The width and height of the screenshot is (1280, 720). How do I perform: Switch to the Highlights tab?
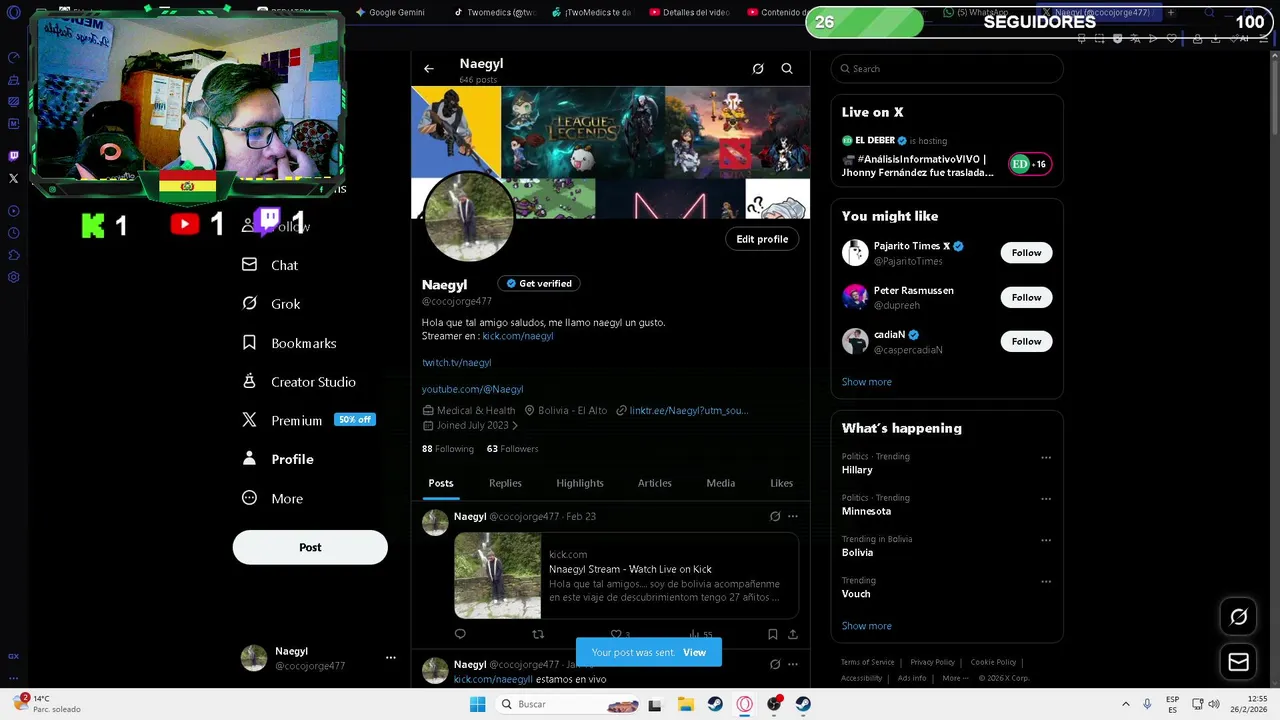[x=580, y=483]
